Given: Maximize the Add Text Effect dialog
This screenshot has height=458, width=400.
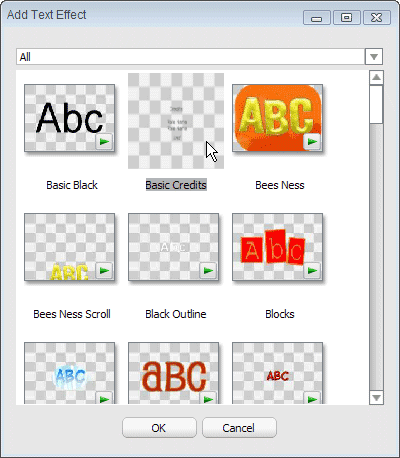Looking at the screenshot, I should (347, 18).
